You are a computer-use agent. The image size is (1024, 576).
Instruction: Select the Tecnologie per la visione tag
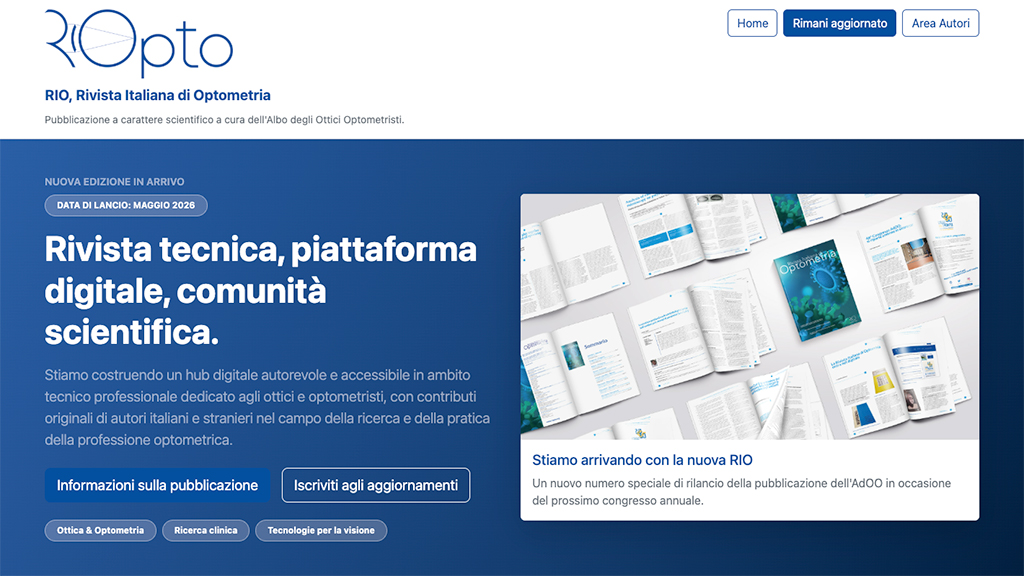click(x=320, y=530)
